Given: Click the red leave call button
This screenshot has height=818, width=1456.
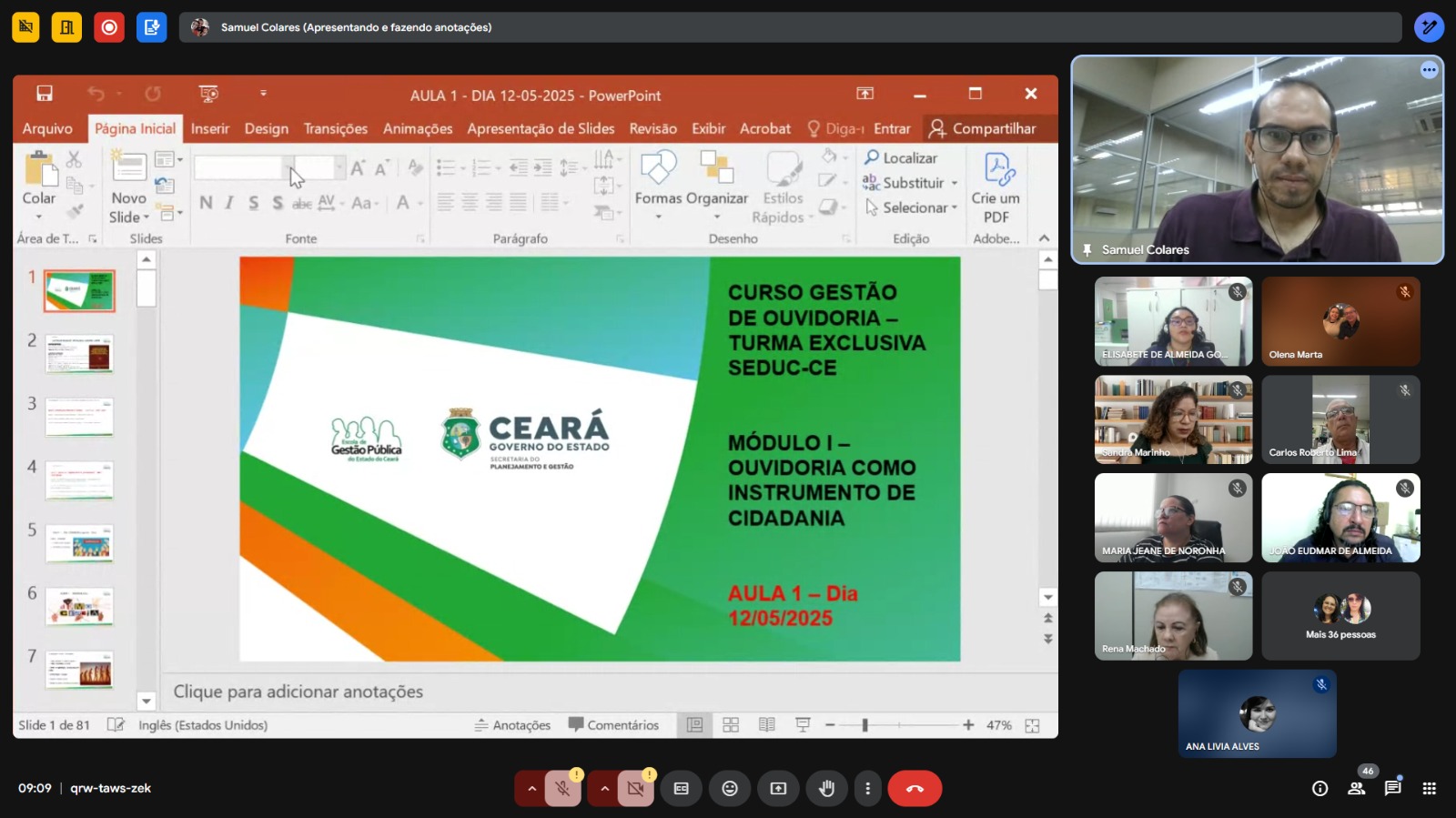Looking at the screenshot, I should [915, 789].
